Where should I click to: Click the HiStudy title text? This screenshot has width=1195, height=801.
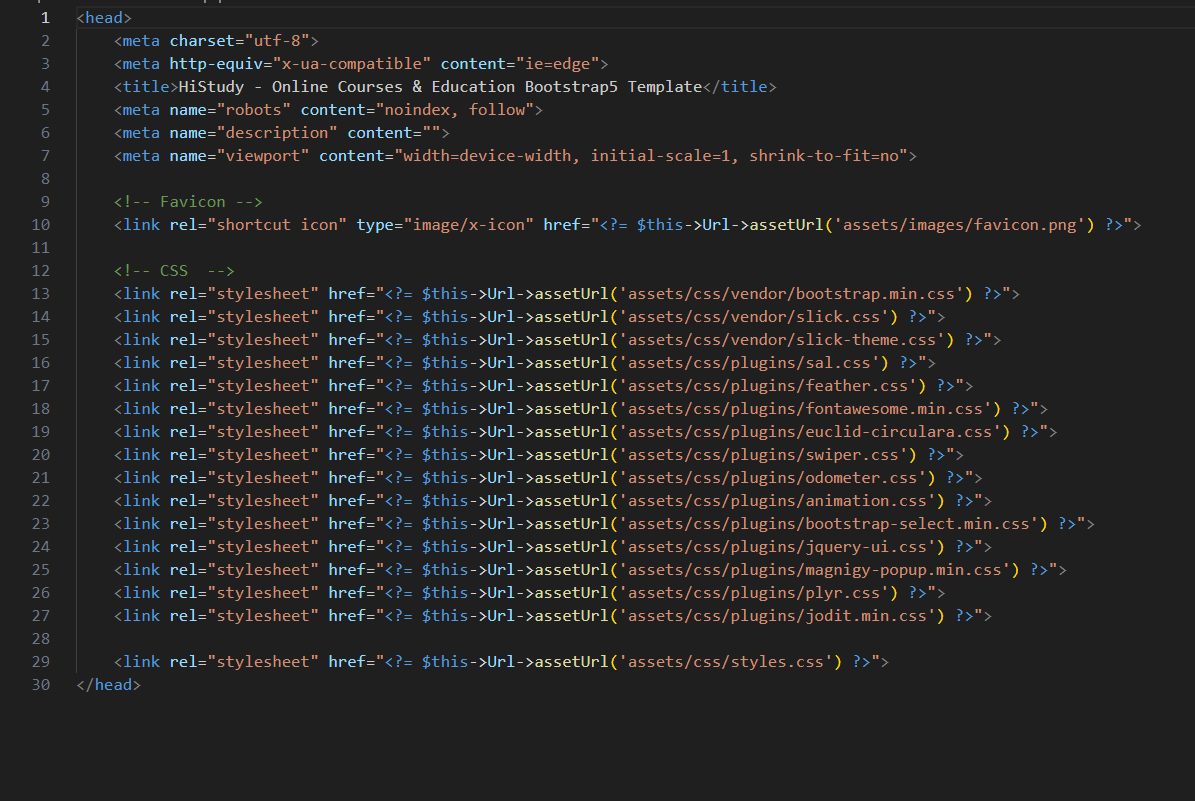[x=440, y=86]
